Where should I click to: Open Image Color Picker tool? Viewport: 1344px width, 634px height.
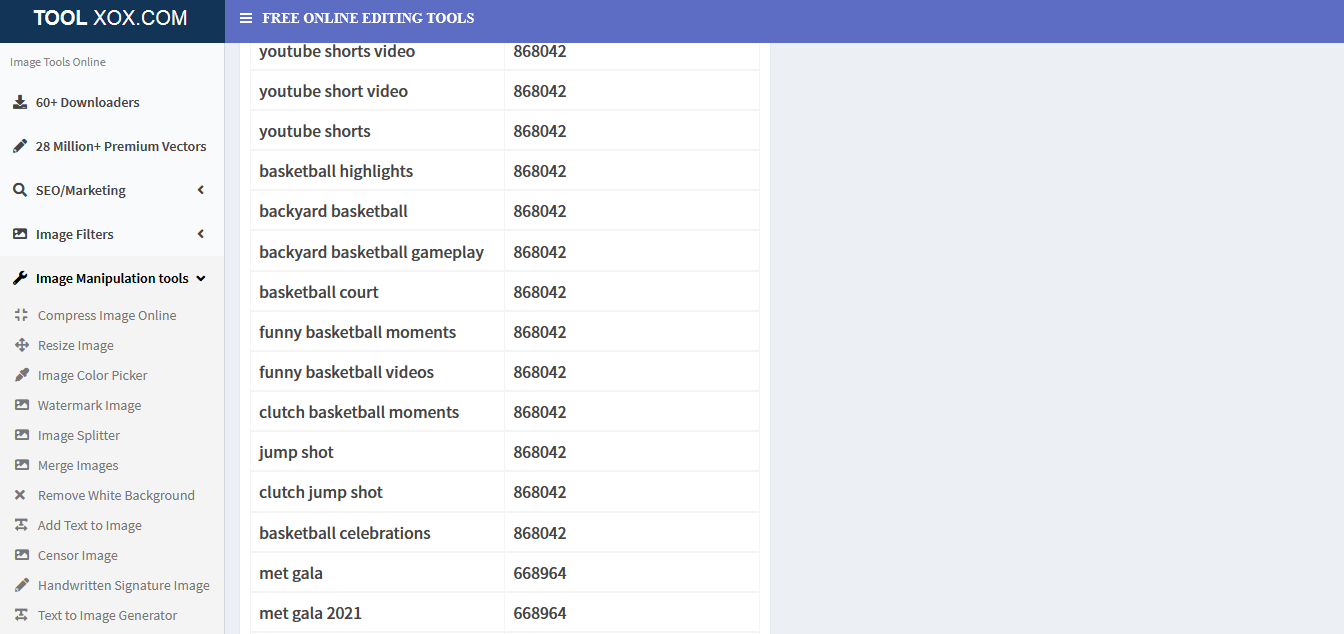pos(93,375)
